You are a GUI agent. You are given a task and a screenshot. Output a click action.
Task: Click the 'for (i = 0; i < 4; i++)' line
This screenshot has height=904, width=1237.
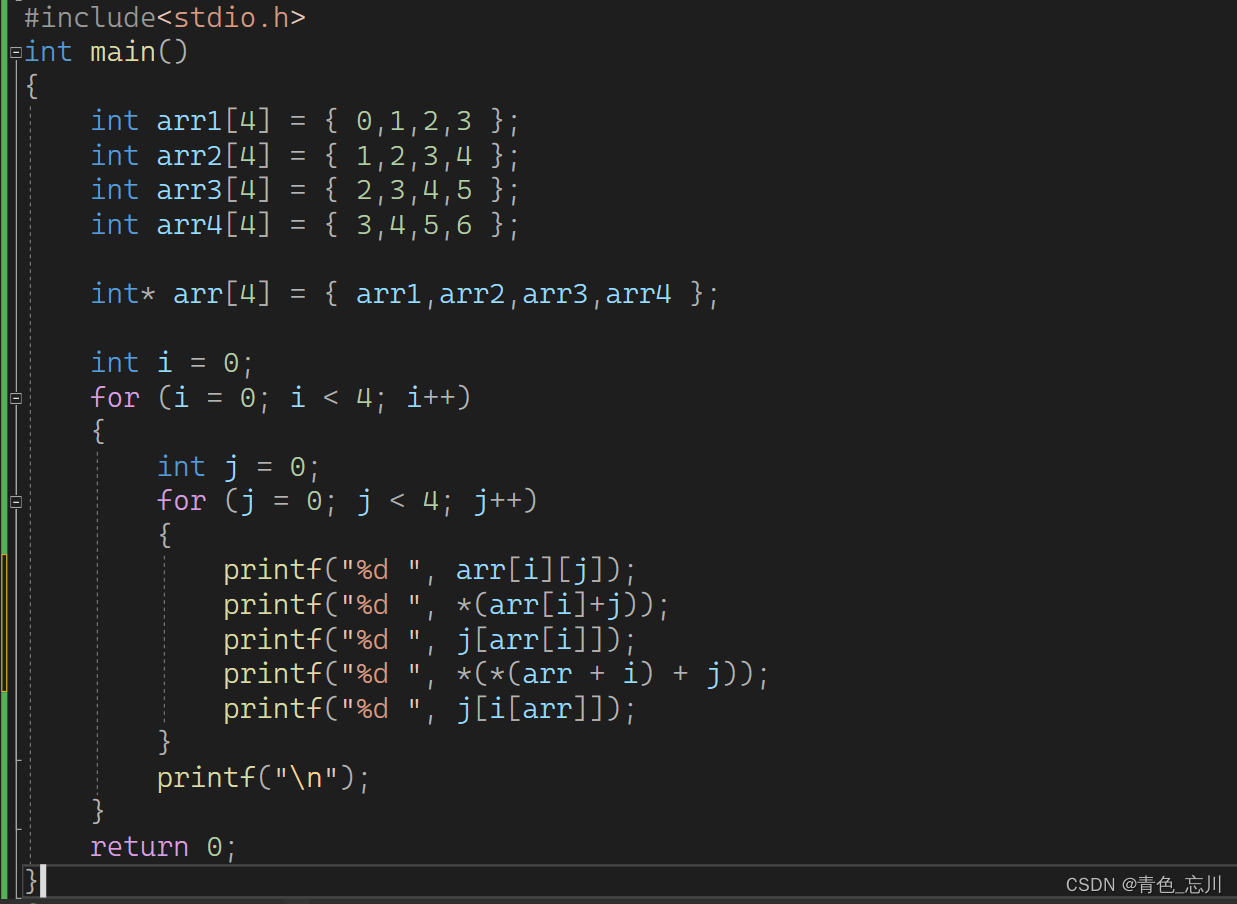[281, 398]
